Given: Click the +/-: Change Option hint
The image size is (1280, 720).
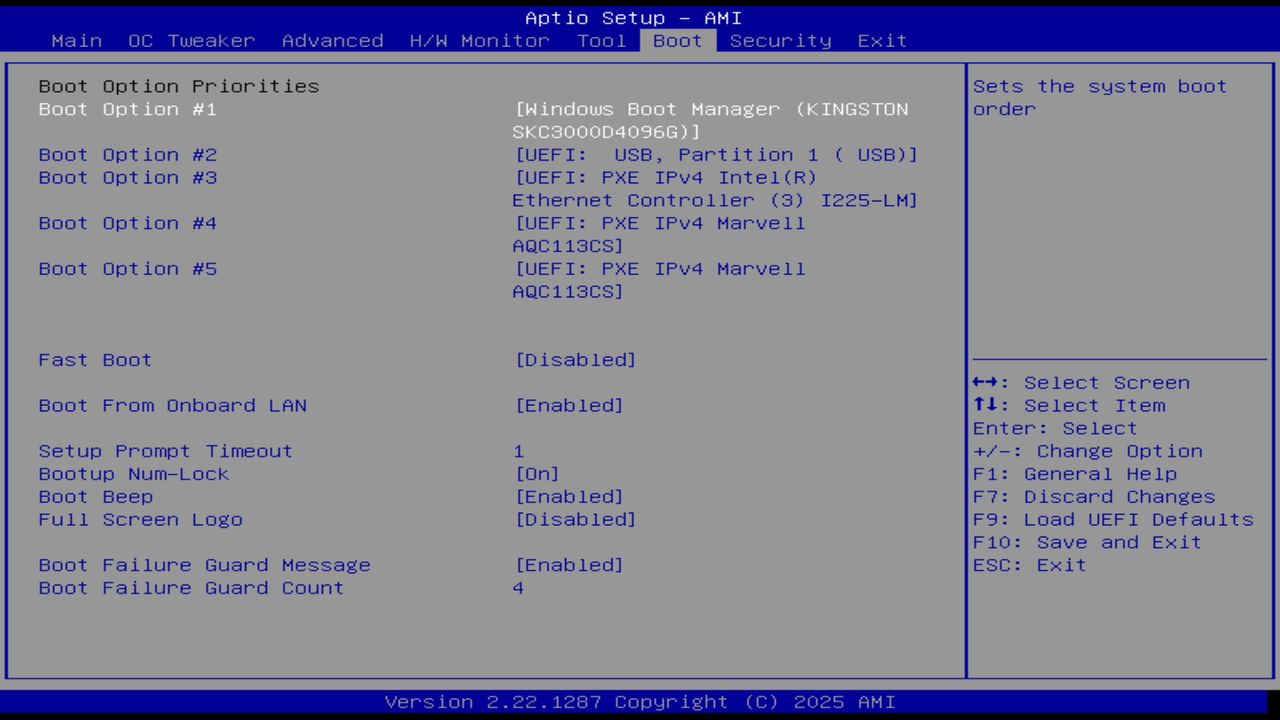Looking at the screenshot, I should click(1088, 451).
